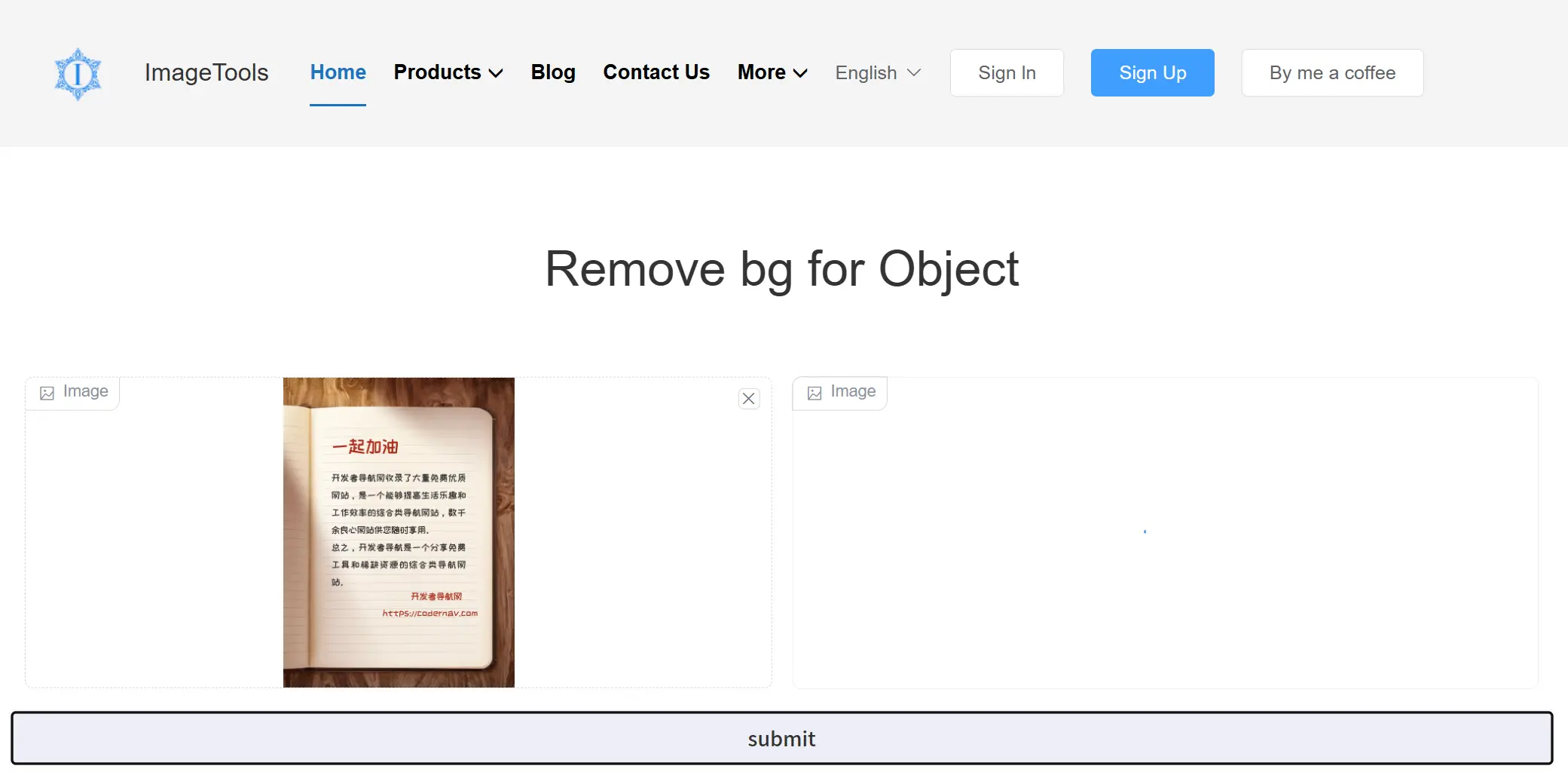Expand the More menu
The height and width of the screenshot is (778, 1568).
pos(772,72)
